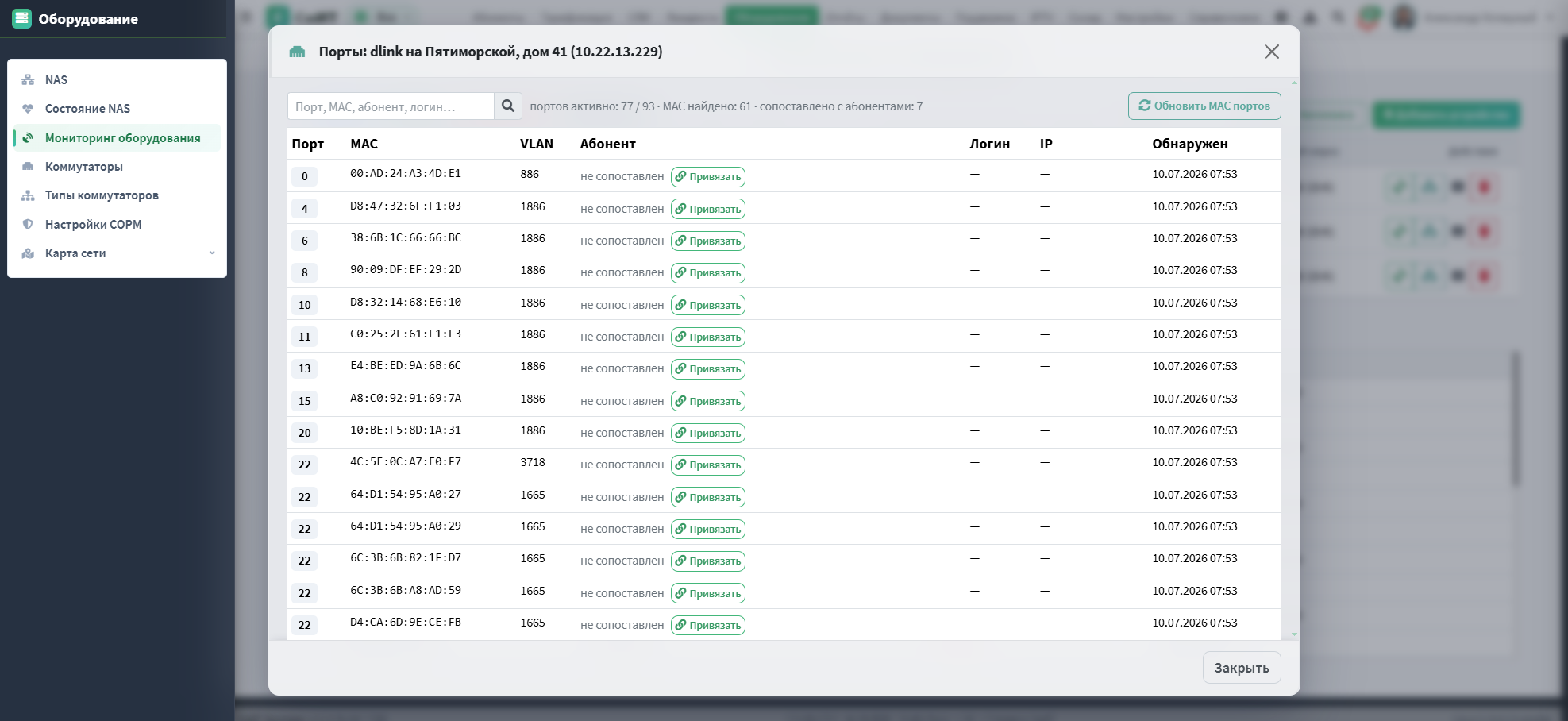Click Привязать for MAC D8:32:14:68:E6:10

coord(708,305)
